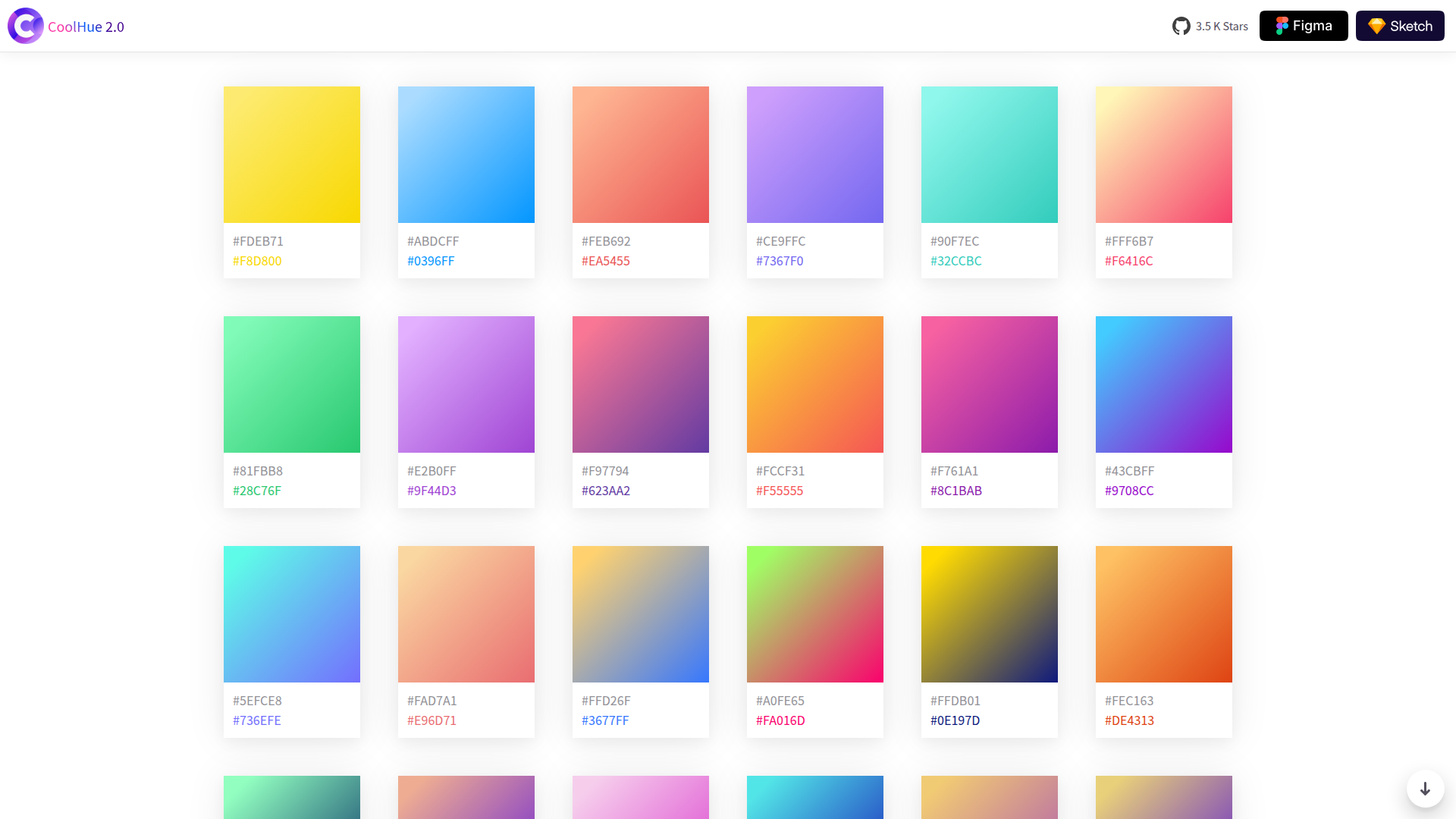
Task: Select the magenta #F761A1 gradient swatch
Action: (x=990, y=384)
